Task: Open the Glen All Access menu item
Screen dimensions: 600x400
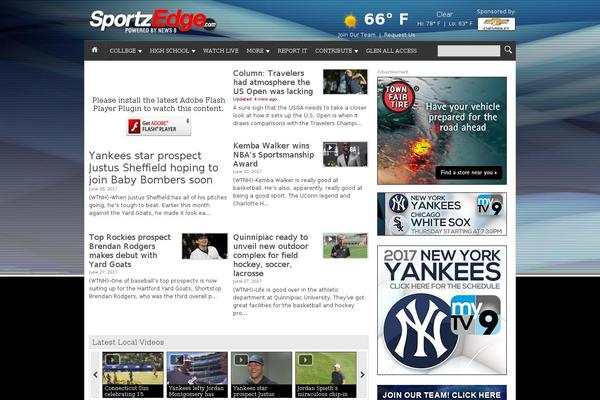Action: [391, 51]
